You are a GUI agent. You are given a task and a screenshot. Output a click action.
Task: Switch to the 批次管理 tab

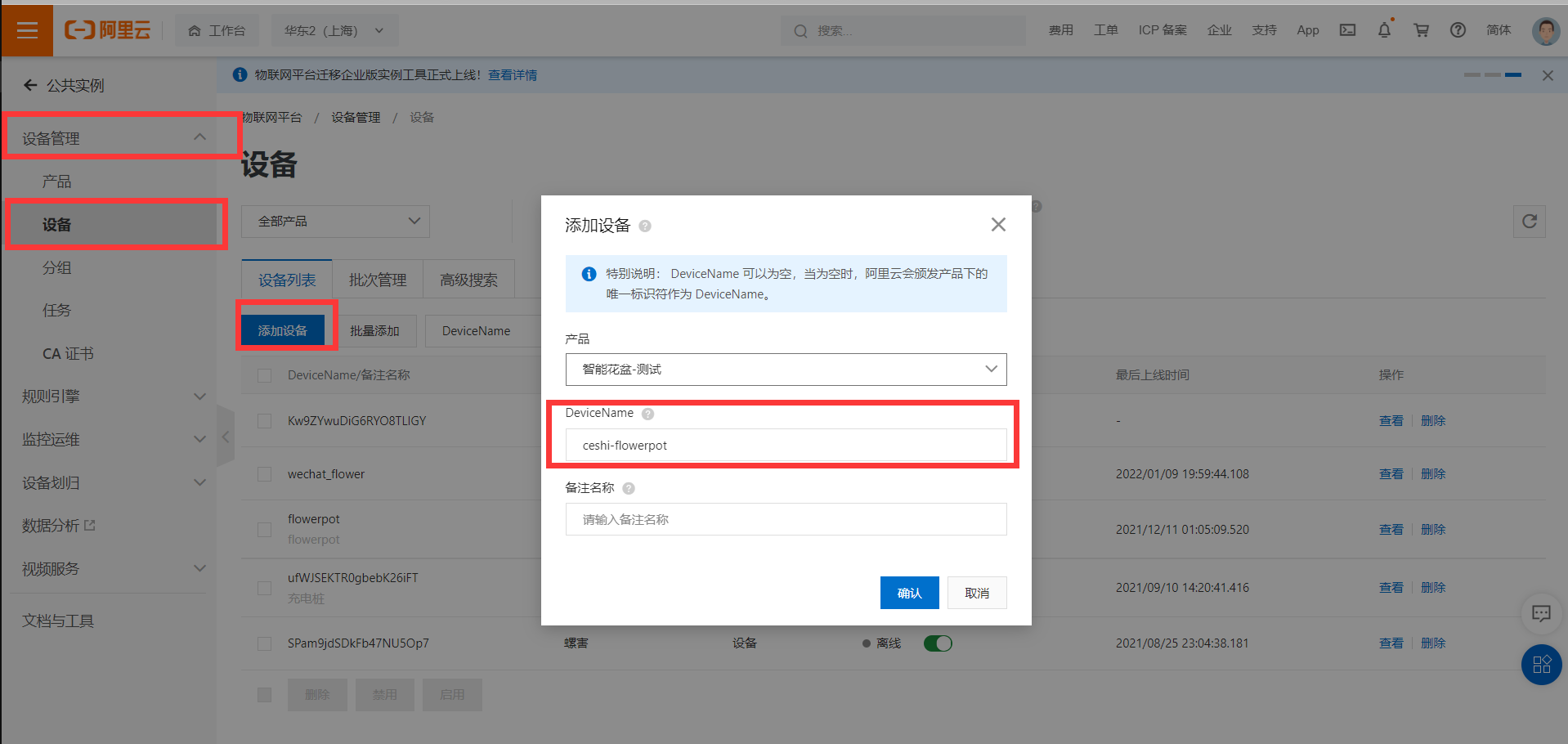[378, 280]
